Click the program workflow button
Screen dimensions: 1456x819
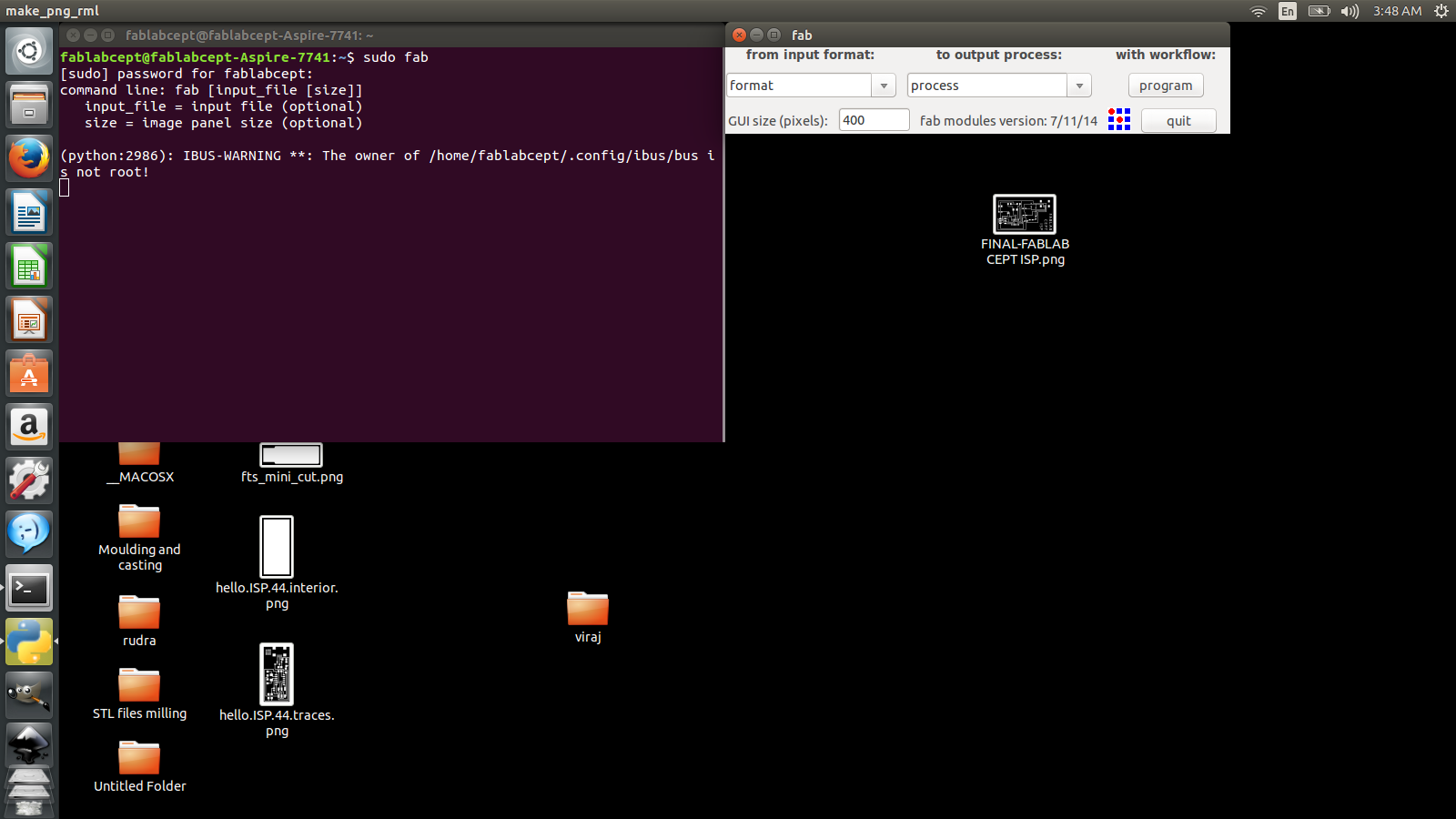(1166, 85)
